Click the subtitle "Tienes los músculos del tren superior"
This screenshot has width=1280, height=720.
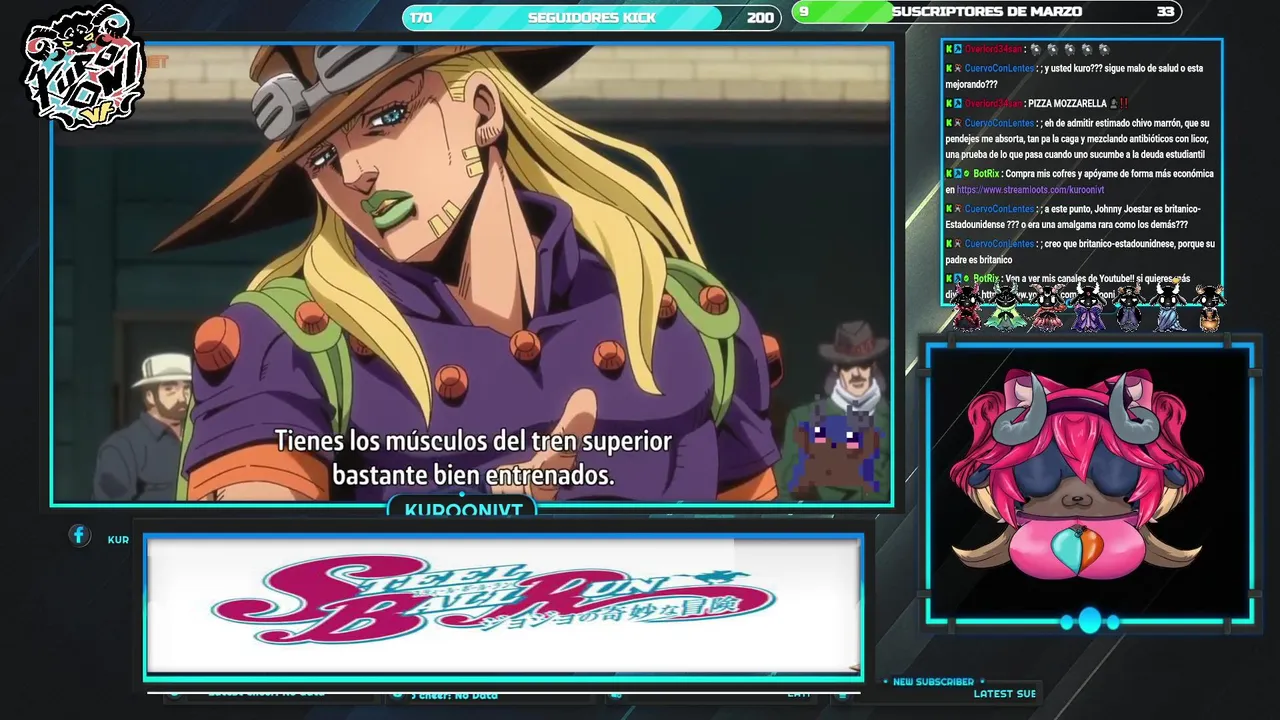(473, 441)
